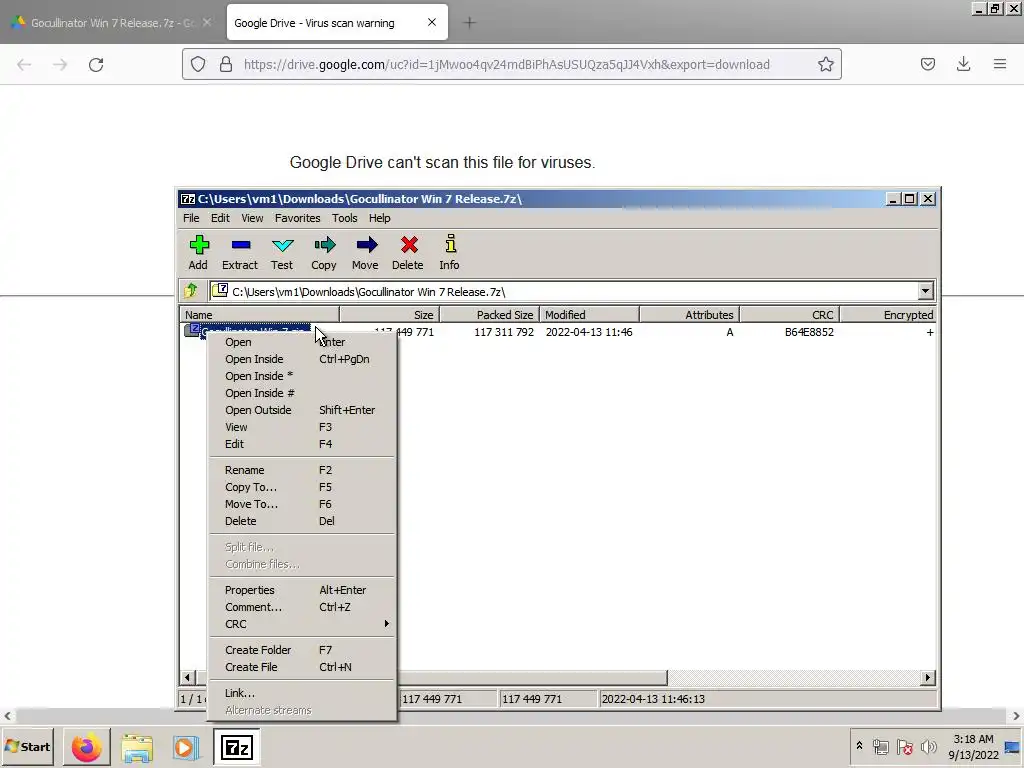Image resolution: width=1024 pixels, height=768 pixels.
Task: Choose Open from the context menu
Action: coord(302,342)
